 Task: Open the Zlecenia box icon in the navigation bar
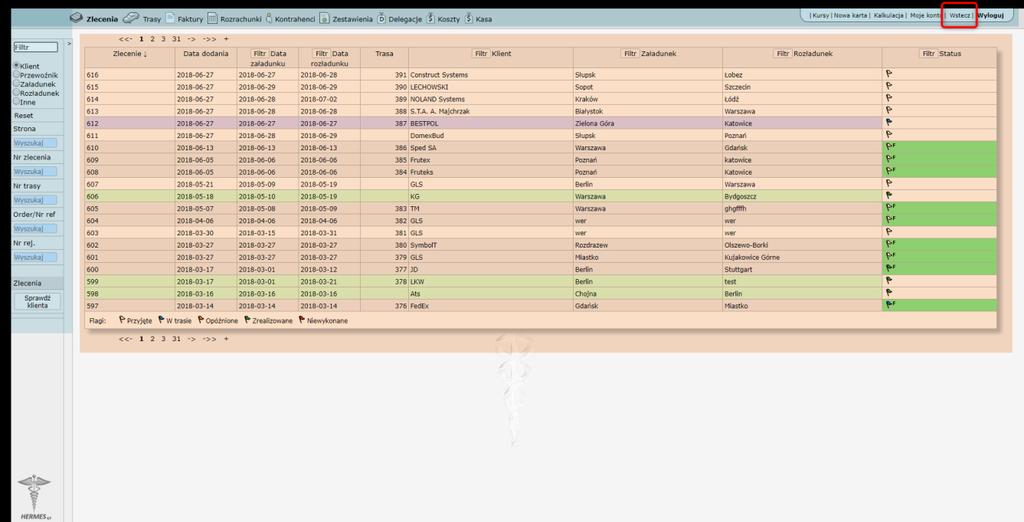click(x=76, y=18)
